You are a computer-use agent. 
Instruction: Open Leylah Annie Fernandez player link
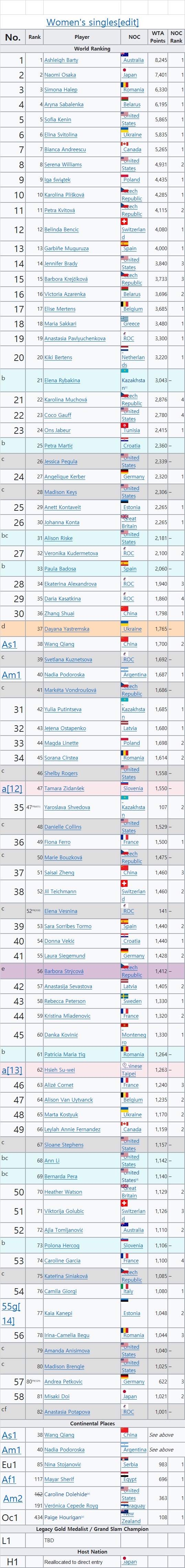pos(72,1130)
